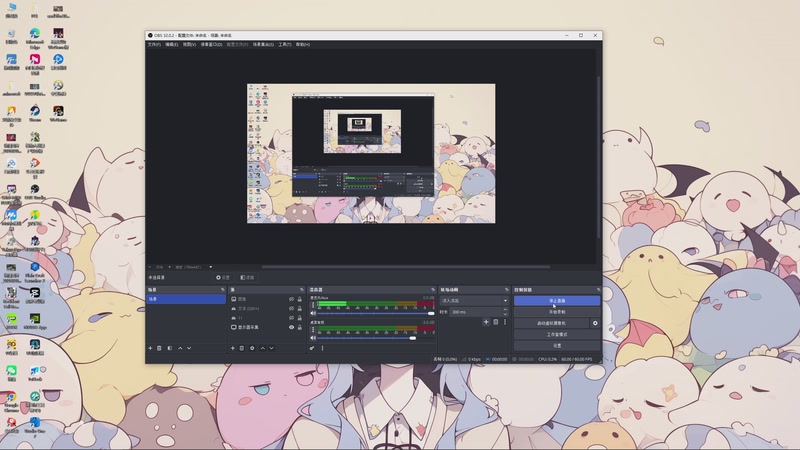Move the source up with the 来源 panel up arrow
Screen dimensions: 800x450
(x=263, y=348)
